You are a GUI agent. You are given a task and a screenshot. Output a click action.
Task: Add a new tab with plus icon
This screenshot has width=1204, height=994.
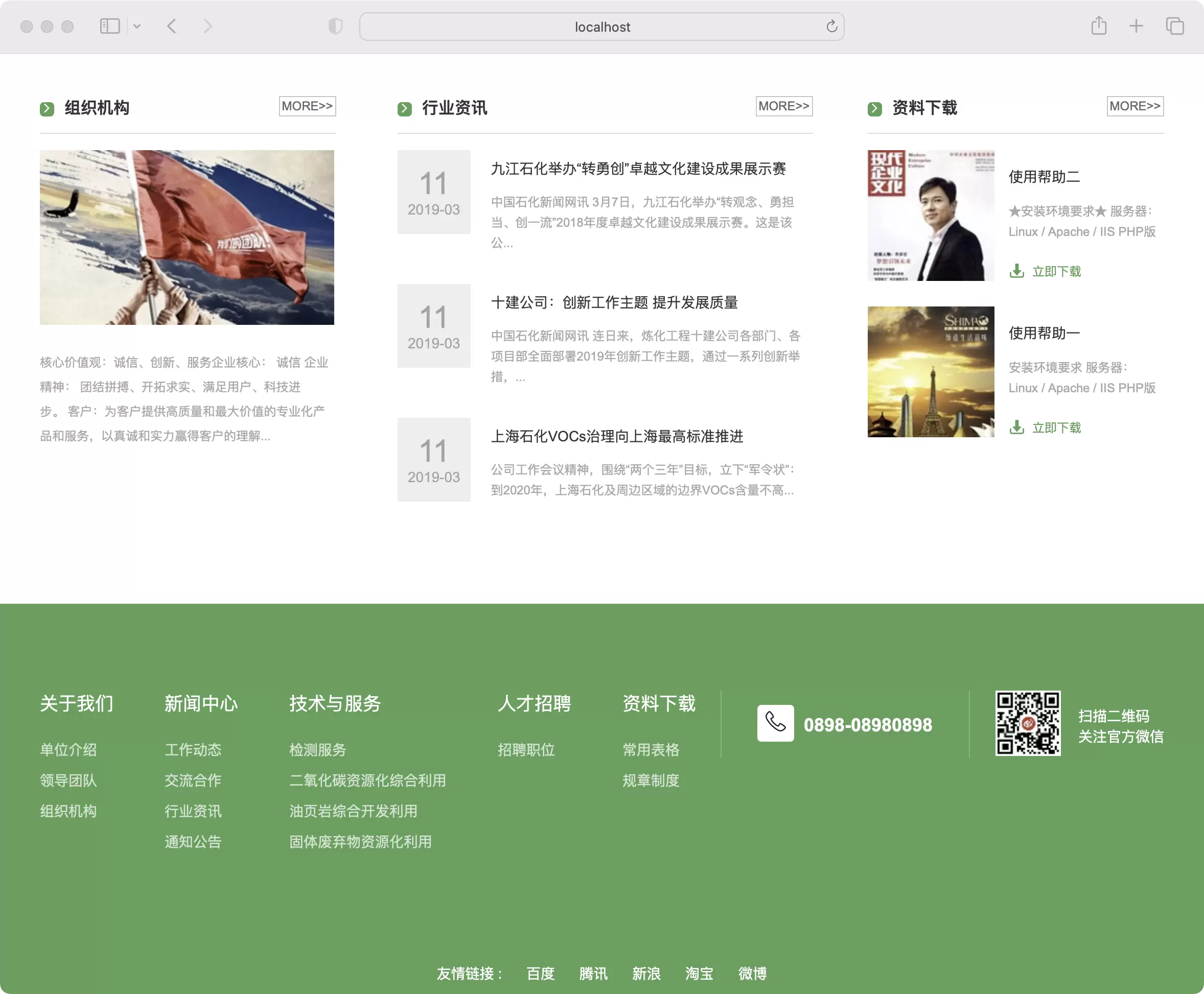[1137, 27]
